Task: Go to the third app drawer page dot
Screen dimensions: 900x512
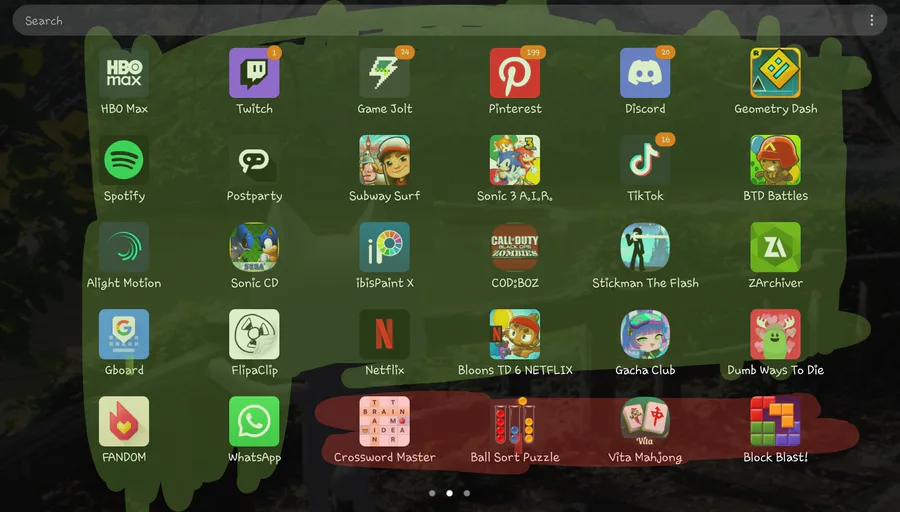Action: [467, 493]
